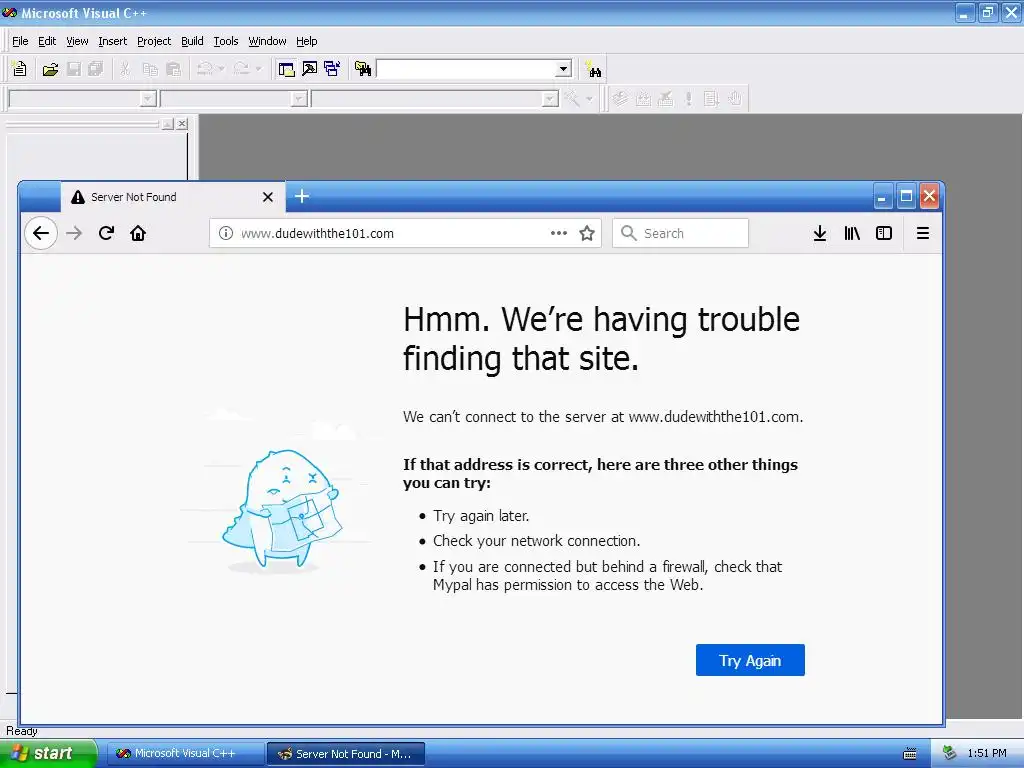
Task: Expand the Undo history dropdown arrow
Action: (x=221, y=69)
